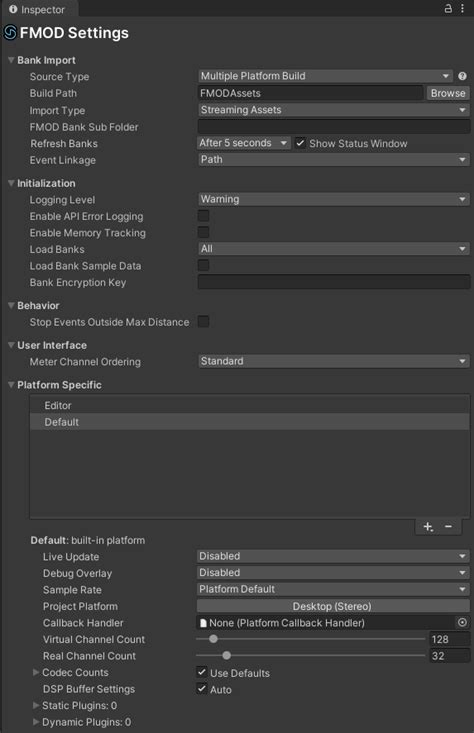Screen dimensions: 474x733
Task: Click the Bank Encryption Key field
Action: click(x=334, y=282)
